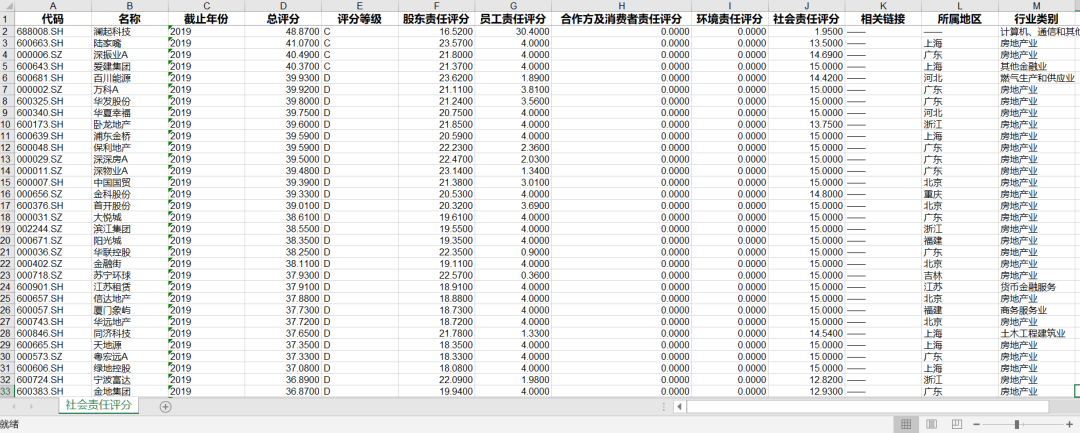The width and height of the screenshot is (1080, 433).
Task: Select column D header
Action: tap(283, 6)
